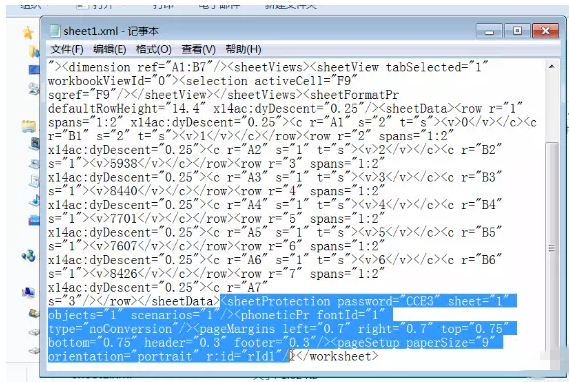Click the value 7607 in the XML
This screenshot has height=382, width=569.
pyautogui.click(x=124, y=246)
